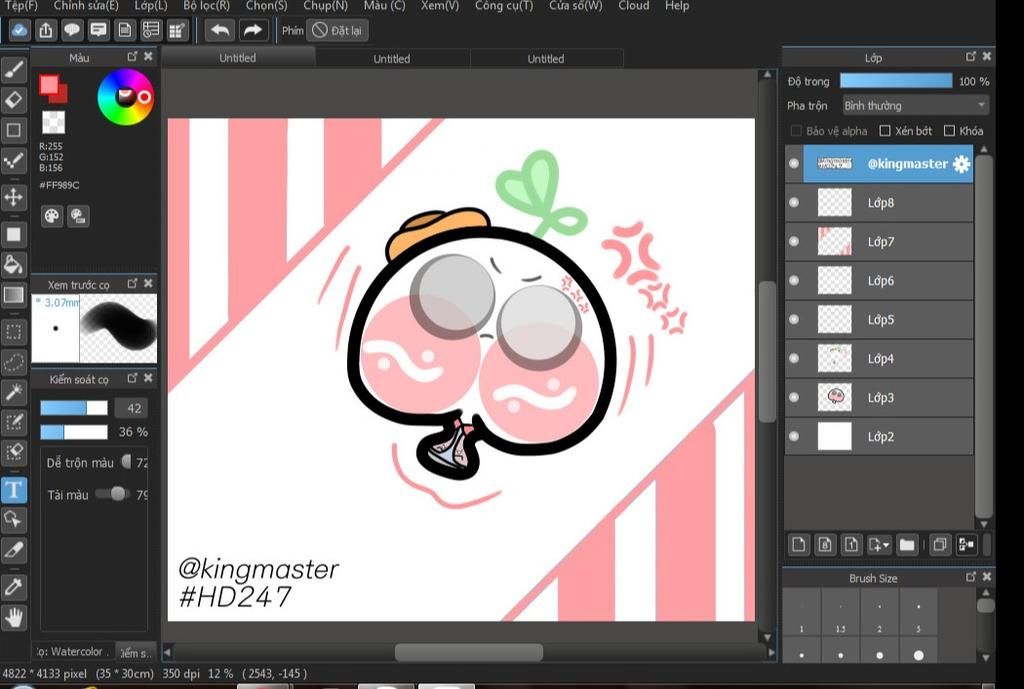Viewport: 1024px width, 689px height.
Task: Duplicate the current layer
Action: pos(940,545)
